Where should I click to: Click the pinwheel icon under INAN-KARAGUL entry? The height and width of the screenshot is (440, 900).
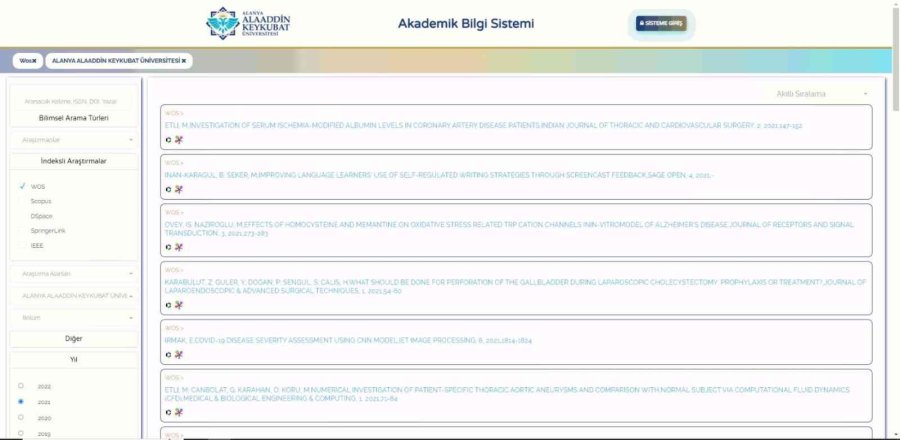(x=178, y=188)
